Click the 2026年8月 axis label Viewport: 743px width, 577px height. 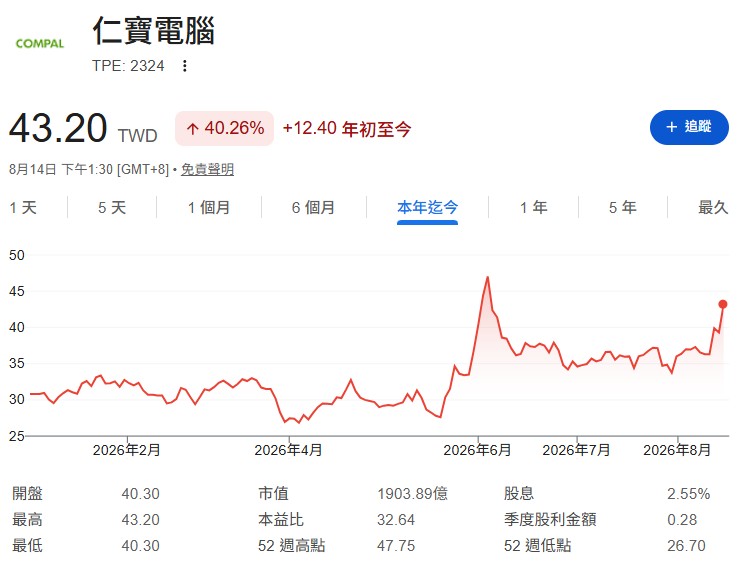[x=677, y=450]
